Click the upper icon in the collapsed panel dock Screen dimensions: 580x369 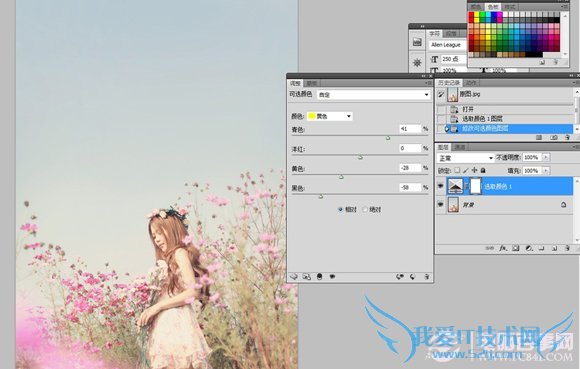[417, 42]
